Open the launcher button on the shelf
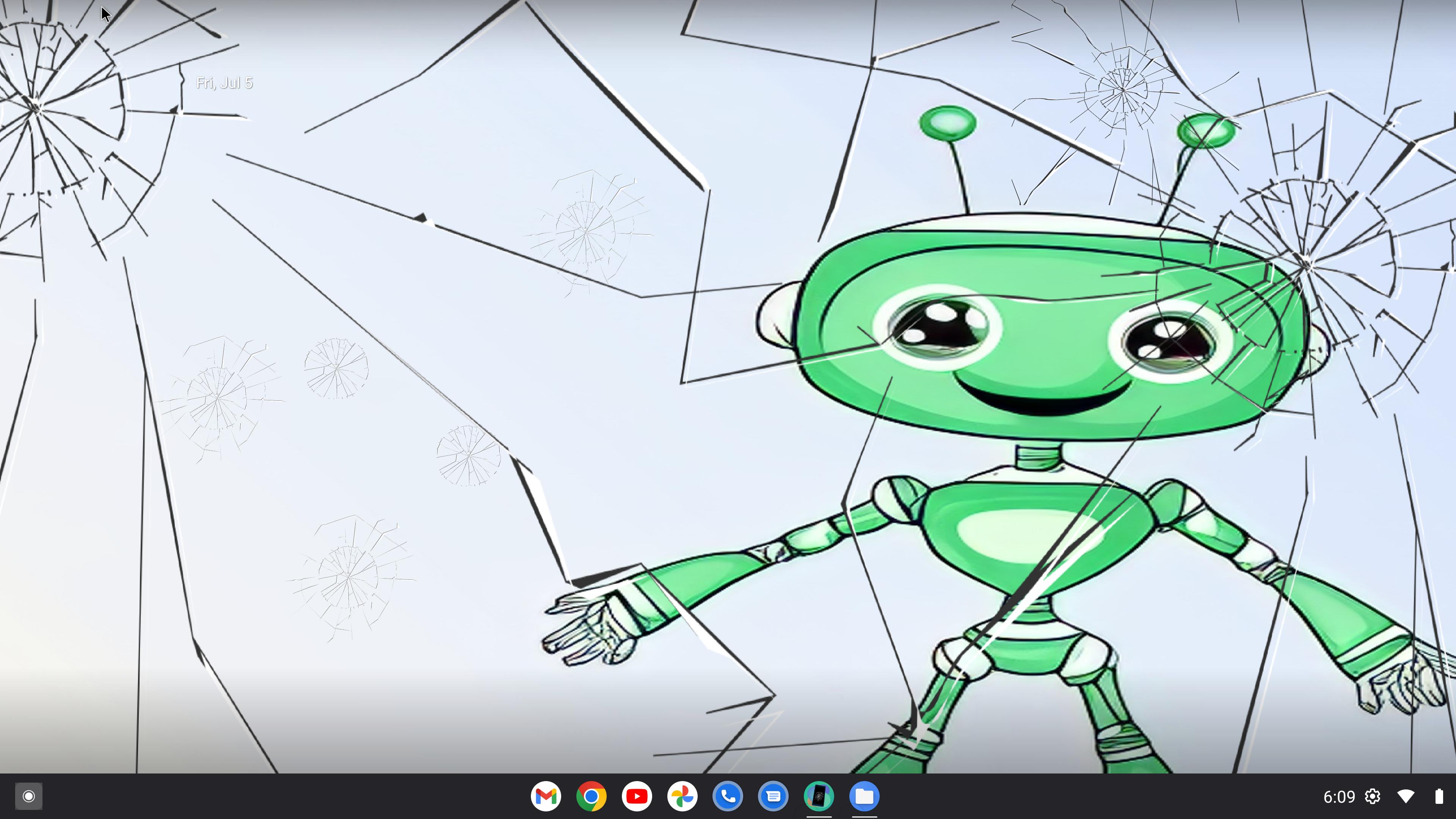Image resolution: width=1456 pixels, height=819 pixels. click(x=29, y=796)
